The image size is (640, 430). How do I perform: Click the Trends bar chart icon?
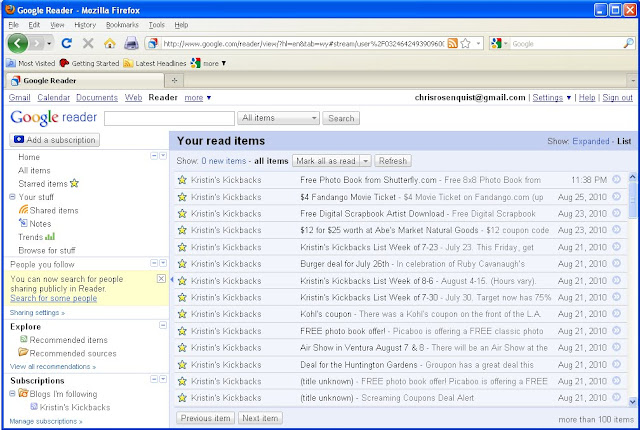pos(50,237)
